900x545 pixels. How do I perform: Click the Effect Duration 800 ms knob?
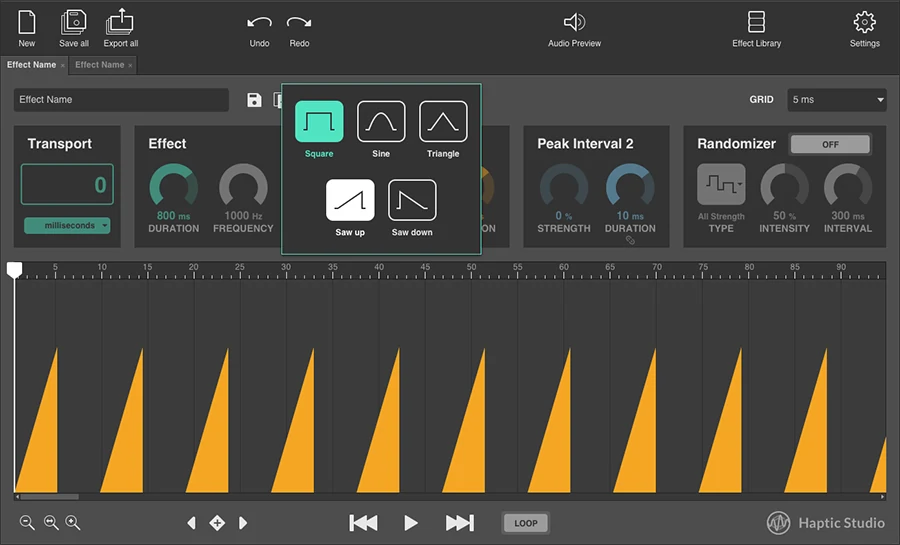click(x=173, y=186)
